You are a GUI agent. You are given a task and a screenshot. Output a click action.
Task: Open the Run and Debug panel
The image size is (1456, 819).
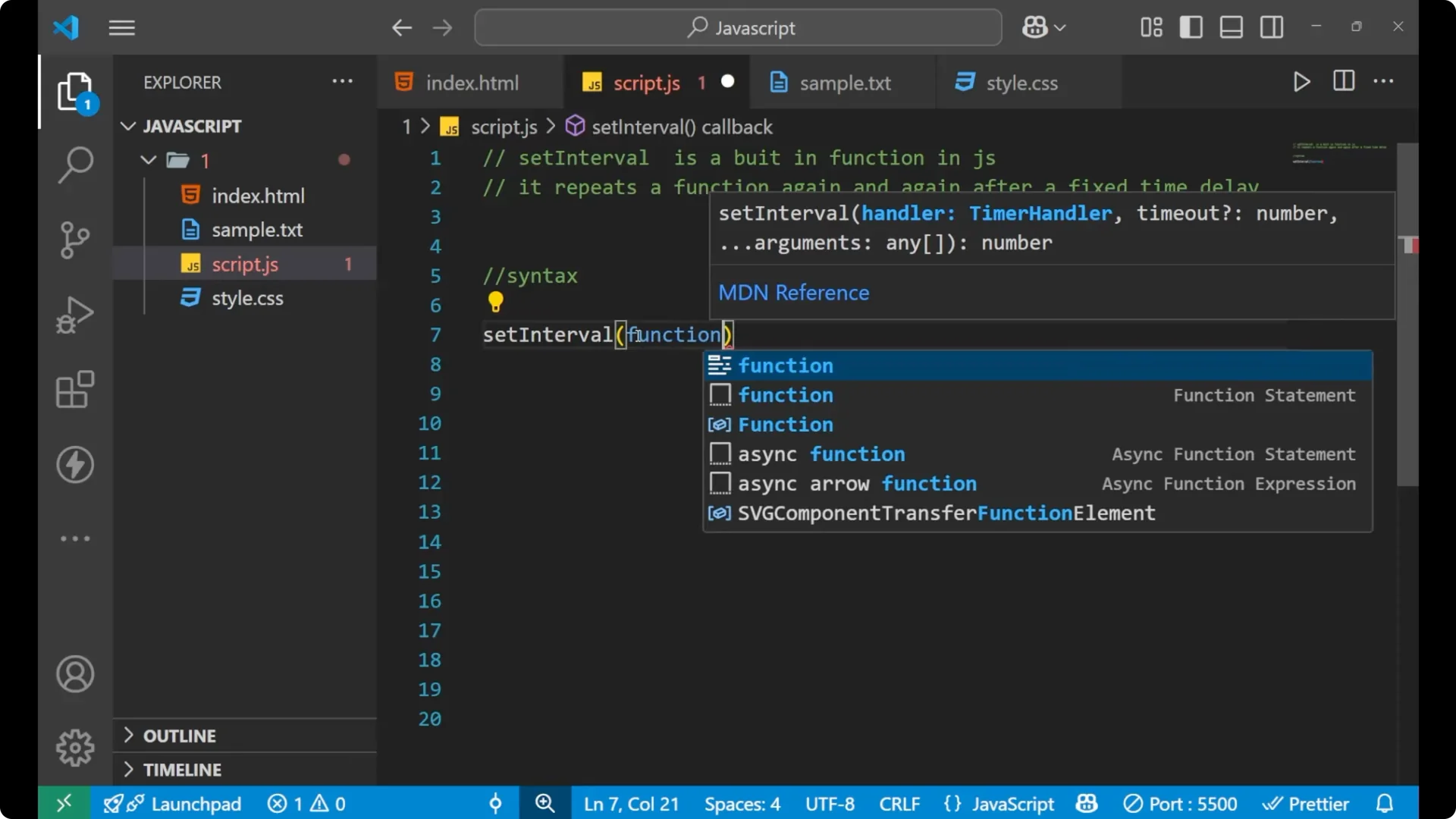pyautogui.click(x=75, y=314)
